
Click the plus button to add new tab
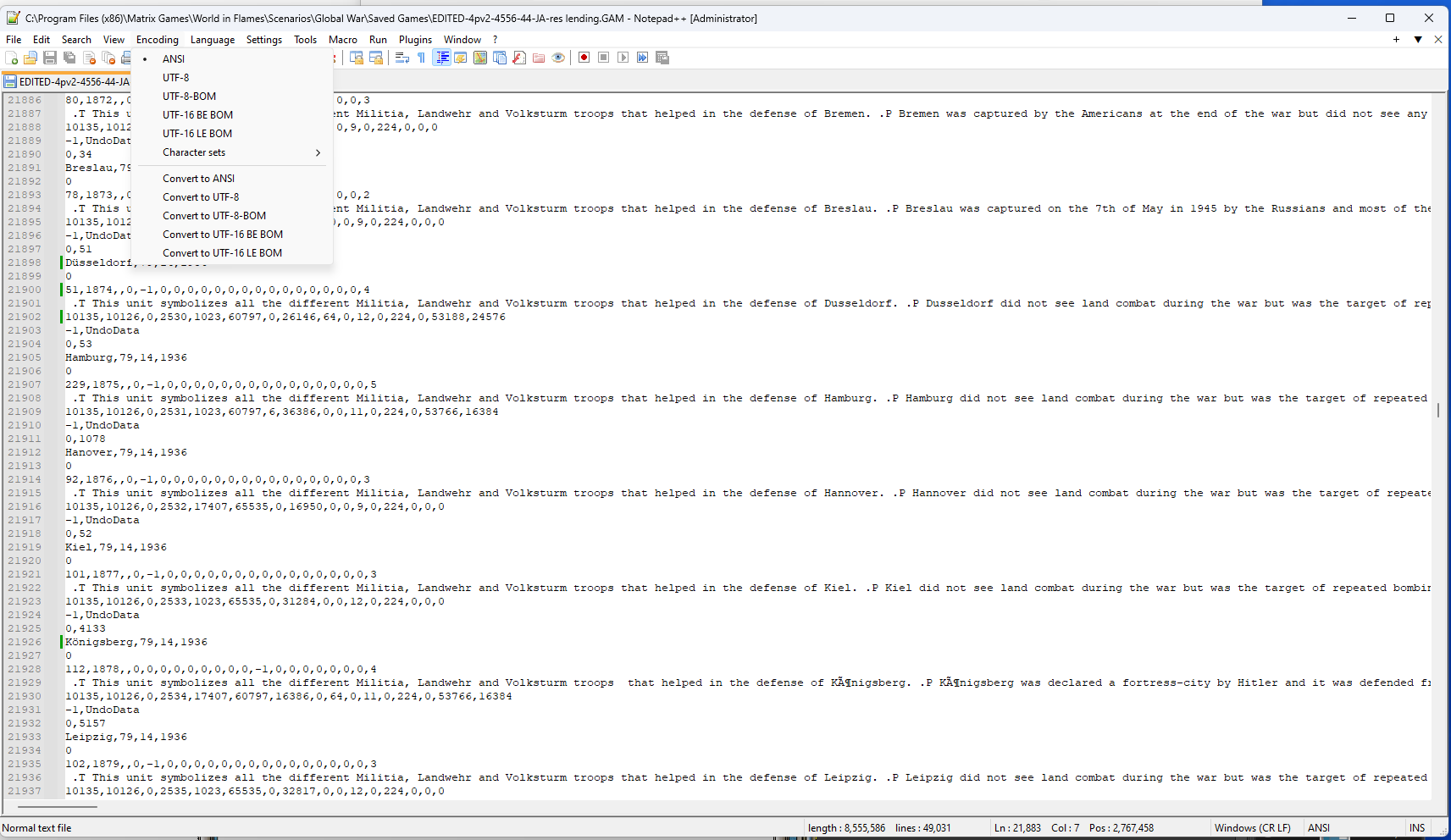[1396, 40]
